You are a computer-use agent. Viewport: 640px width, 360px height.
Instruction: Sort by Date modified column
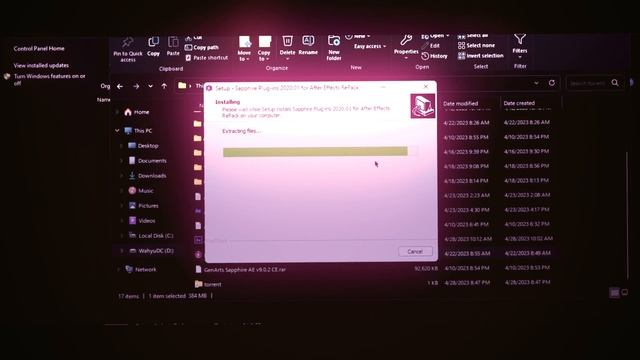tap(460, 104)
